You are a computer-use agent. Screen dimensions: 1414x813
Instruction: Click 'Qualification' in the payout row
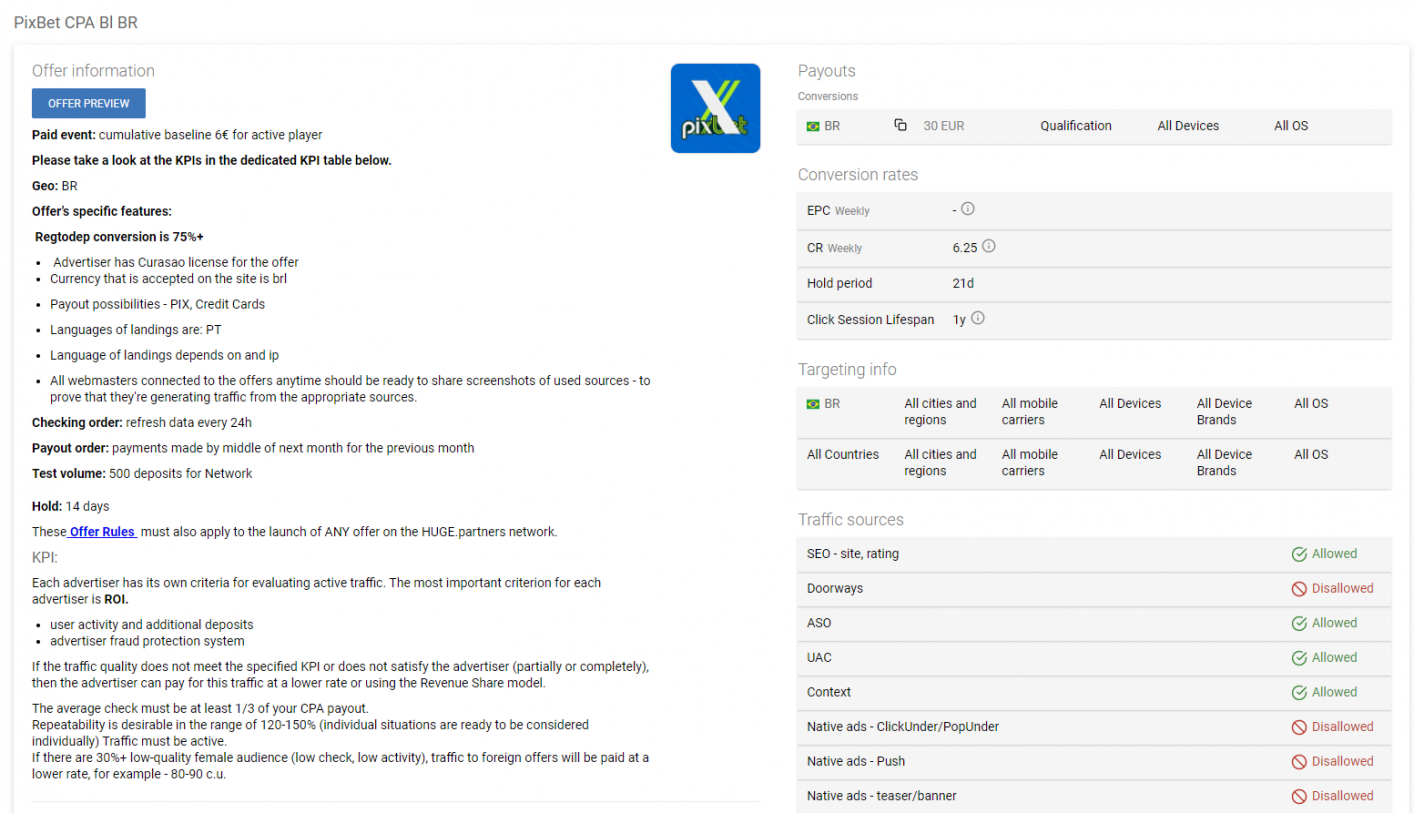1076,126
